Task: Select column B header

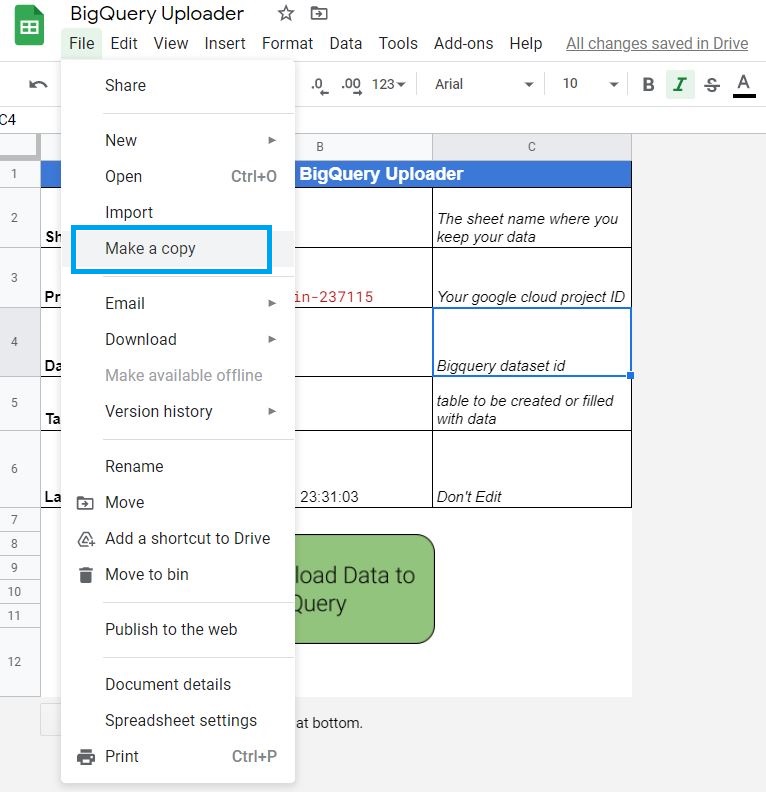Action: pos(363,147)
